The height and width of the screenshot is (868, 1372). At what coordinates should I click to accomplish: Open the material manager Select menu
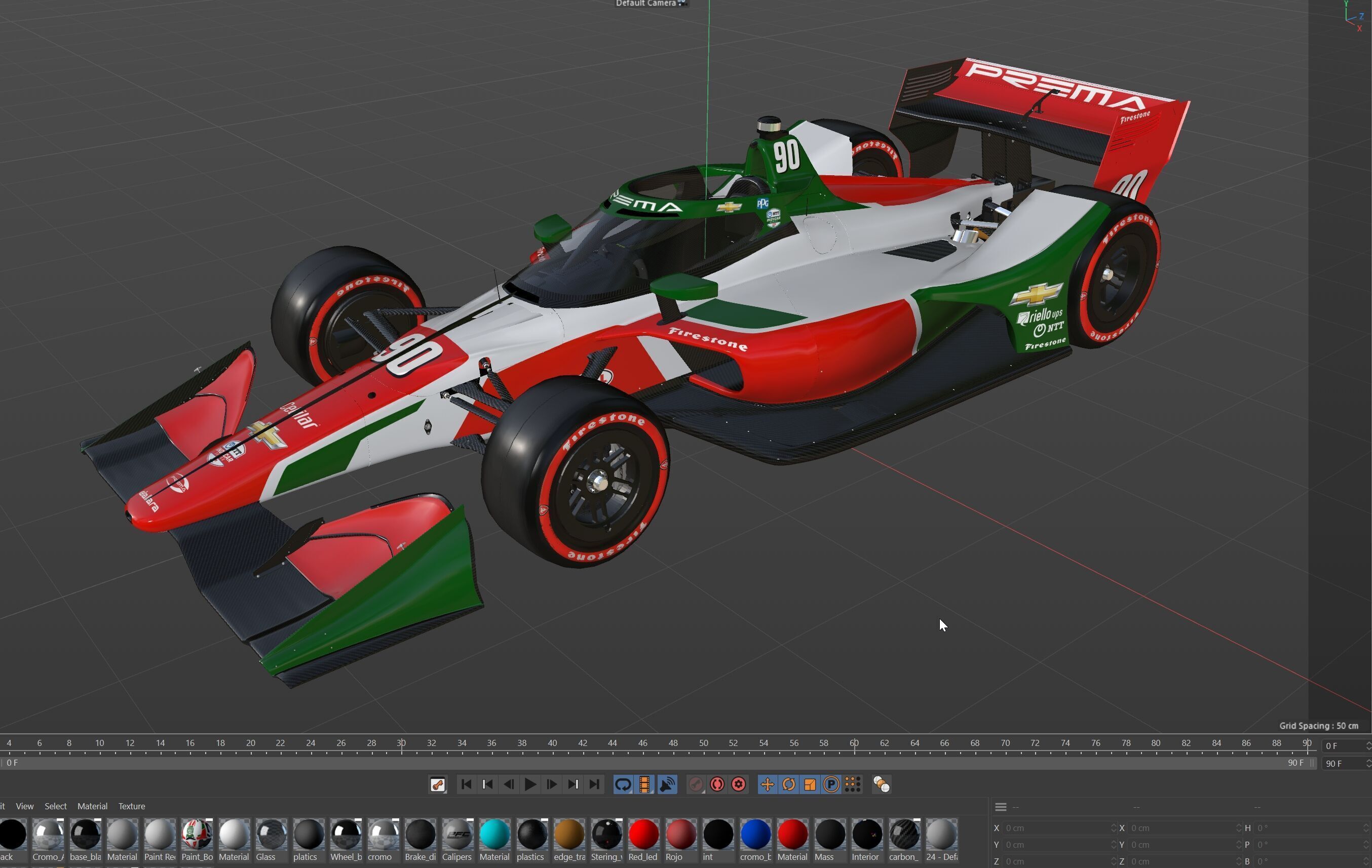56,806
